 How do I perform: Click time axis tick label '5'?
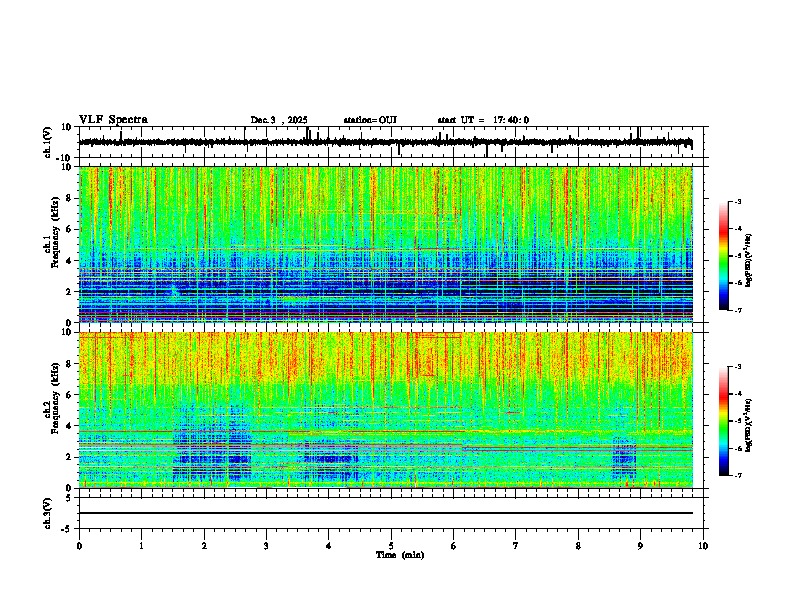391,546
